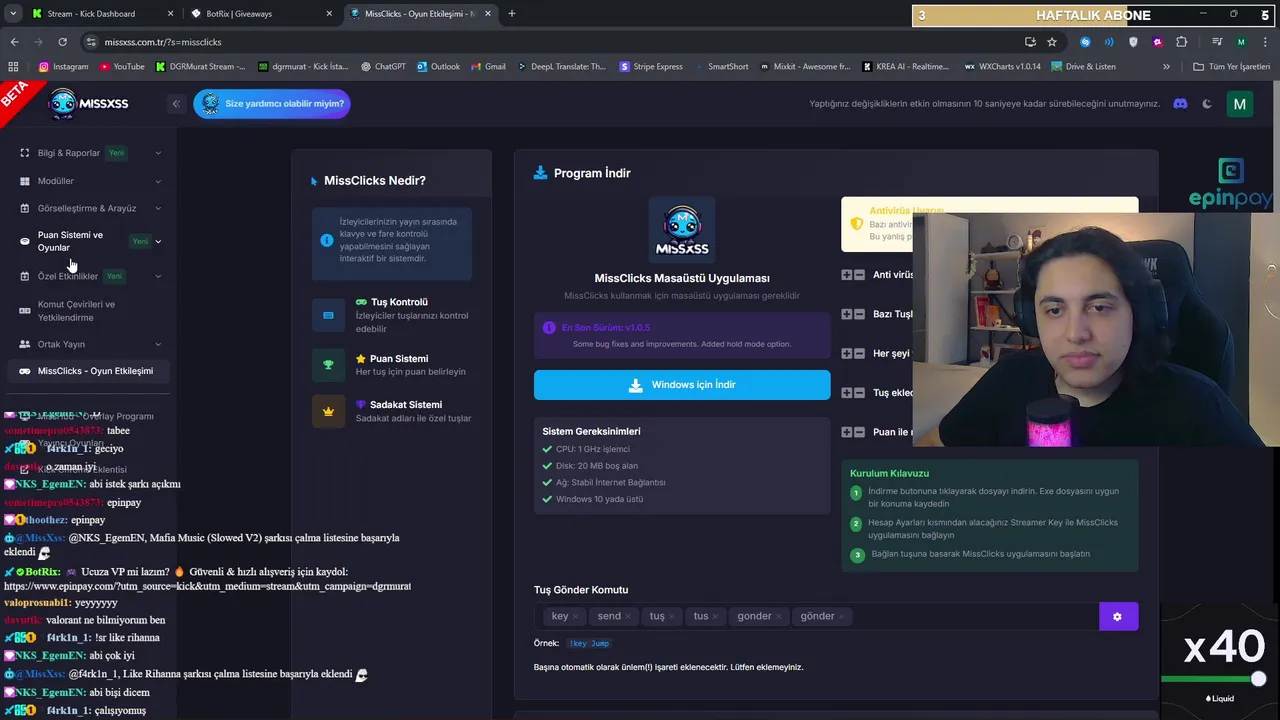Open the purple gear settings button

pos(1118,616)
